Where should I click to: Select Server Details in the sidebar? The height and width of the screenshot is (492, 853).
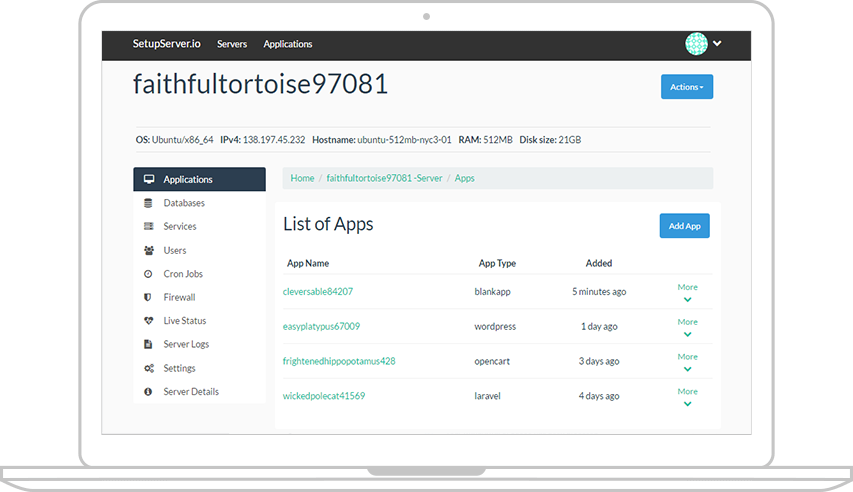tap(199, 392)
